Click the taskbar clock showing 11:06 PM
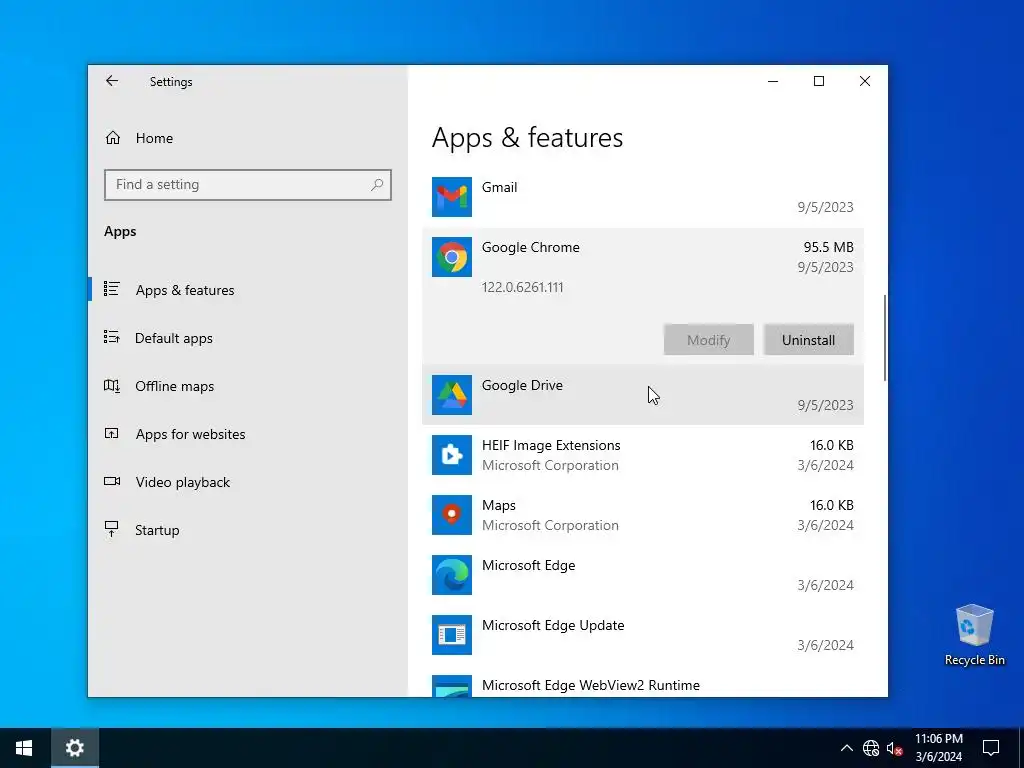The height and width of the screenshot is (768, 1024). pos(938,739)
